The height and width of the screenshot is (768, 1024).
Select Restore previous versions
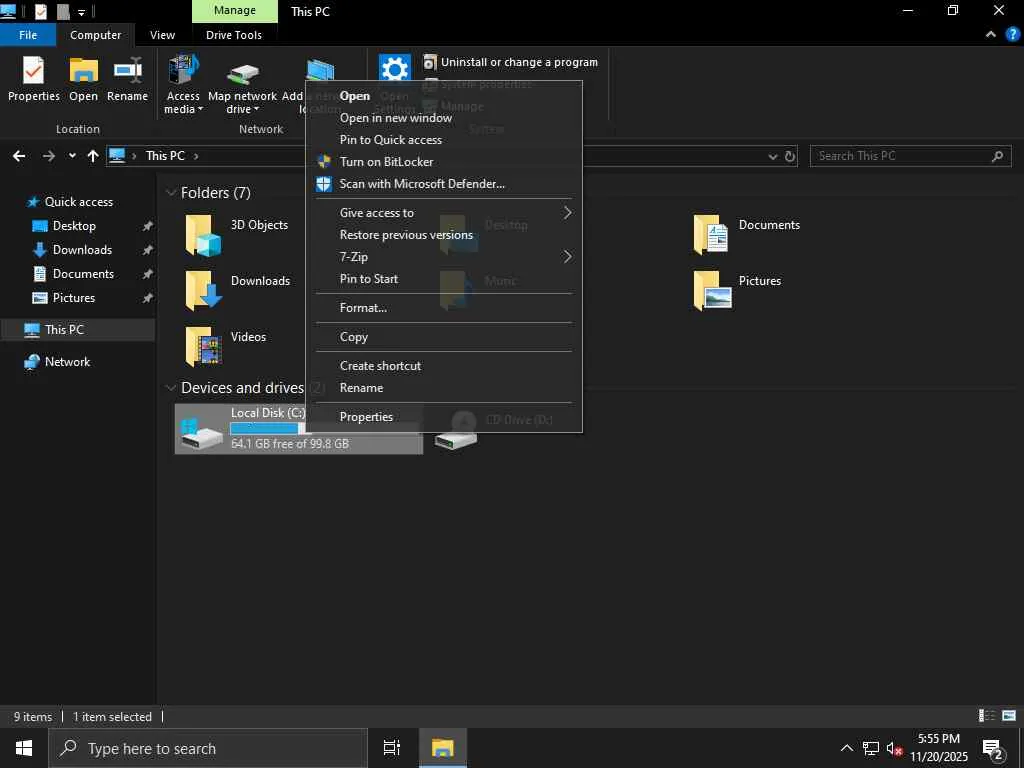pyautogui.click(x=445, y=235)
